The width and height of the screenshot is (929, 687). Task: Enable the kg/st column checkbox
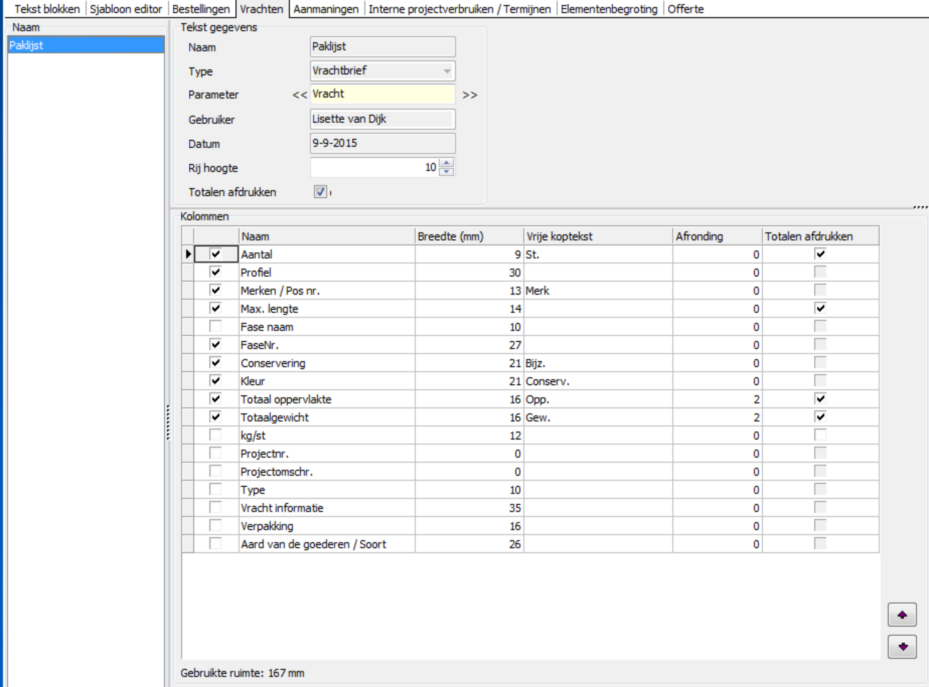[x=215, y=435]
